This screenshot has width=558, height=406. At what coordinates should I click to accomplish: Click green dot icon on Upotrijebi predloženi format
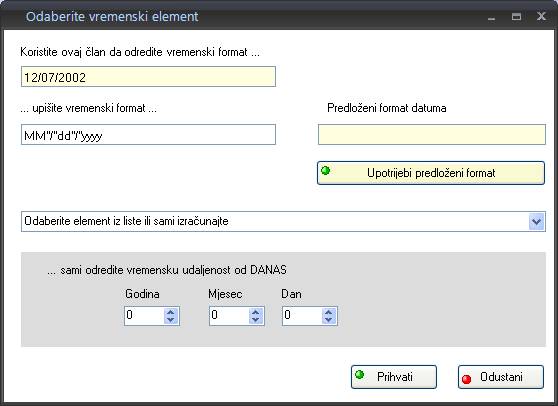point(326,170)
